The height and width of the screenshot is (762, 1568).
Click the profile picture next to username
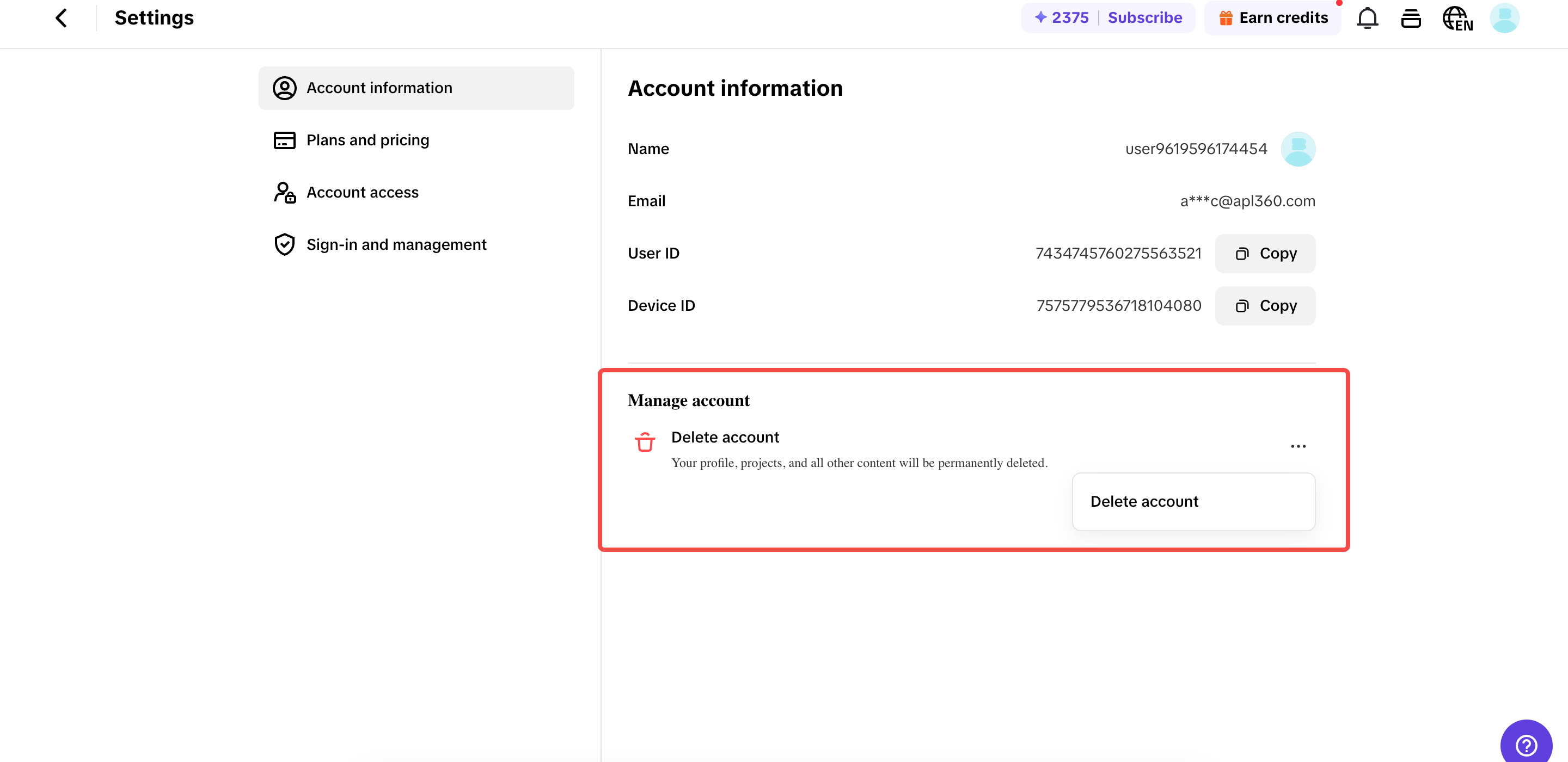coord(1298,149)
